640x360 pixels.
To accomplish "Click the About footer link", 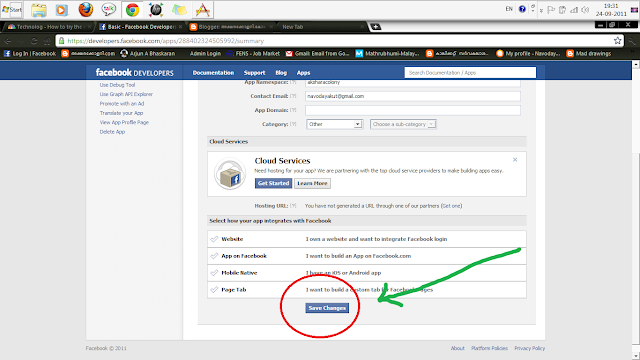I will pyautogui.click(x=458, y=348).
